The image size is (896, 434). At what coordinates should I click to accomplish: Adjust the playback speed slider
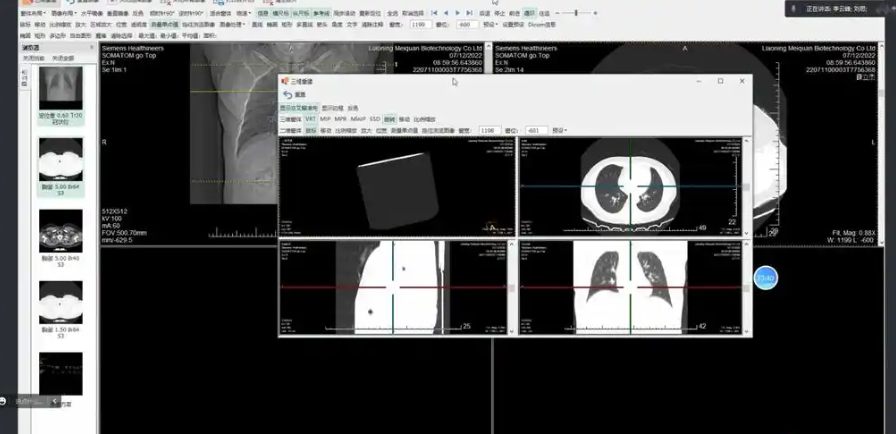[576, 13]
